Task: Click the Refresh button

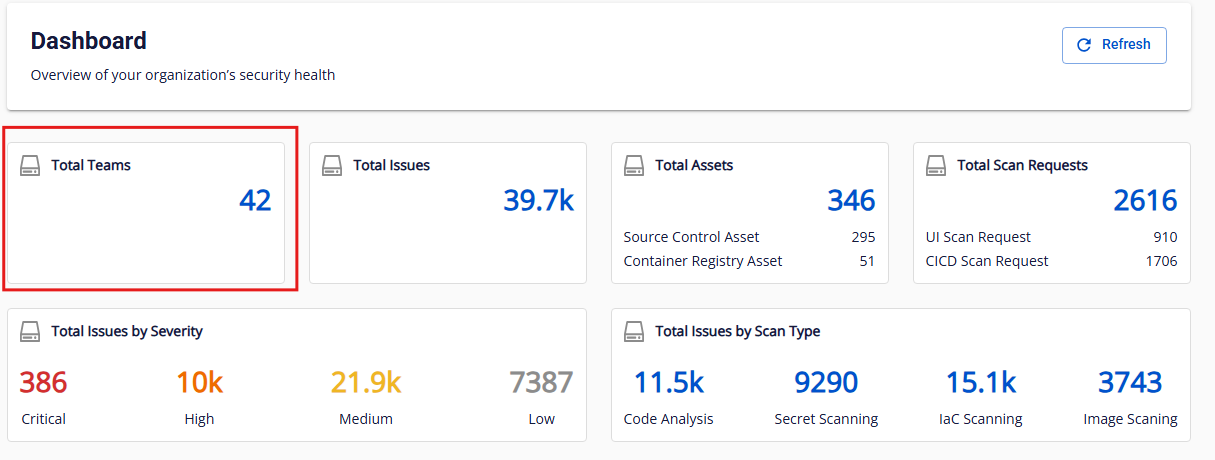Action: tap(1114, 45)
